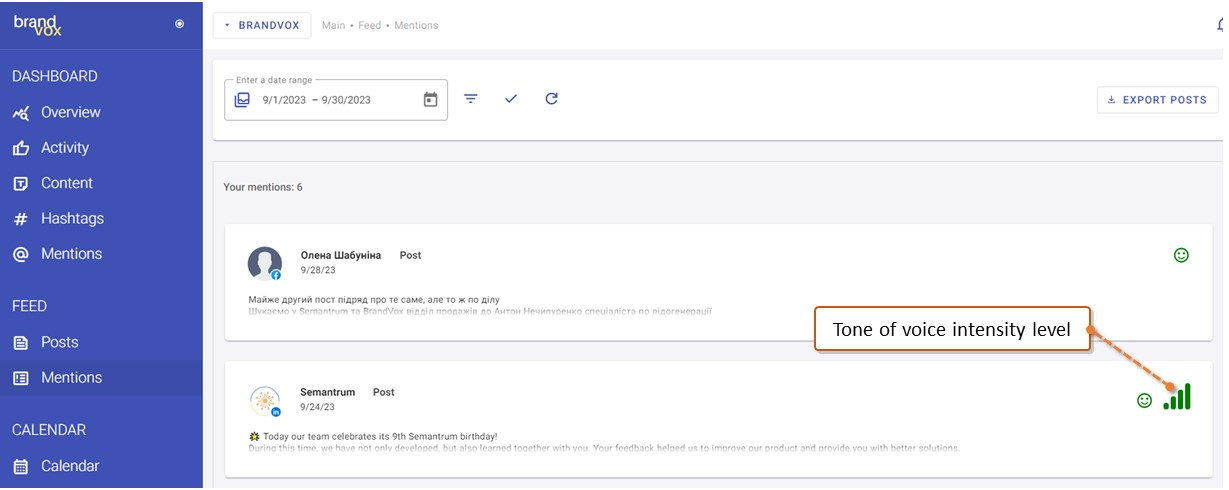Viewport: 1229px width, 490px height.
Task: Click the EXPORT POSTS button
Action: tap(1158, 100)
